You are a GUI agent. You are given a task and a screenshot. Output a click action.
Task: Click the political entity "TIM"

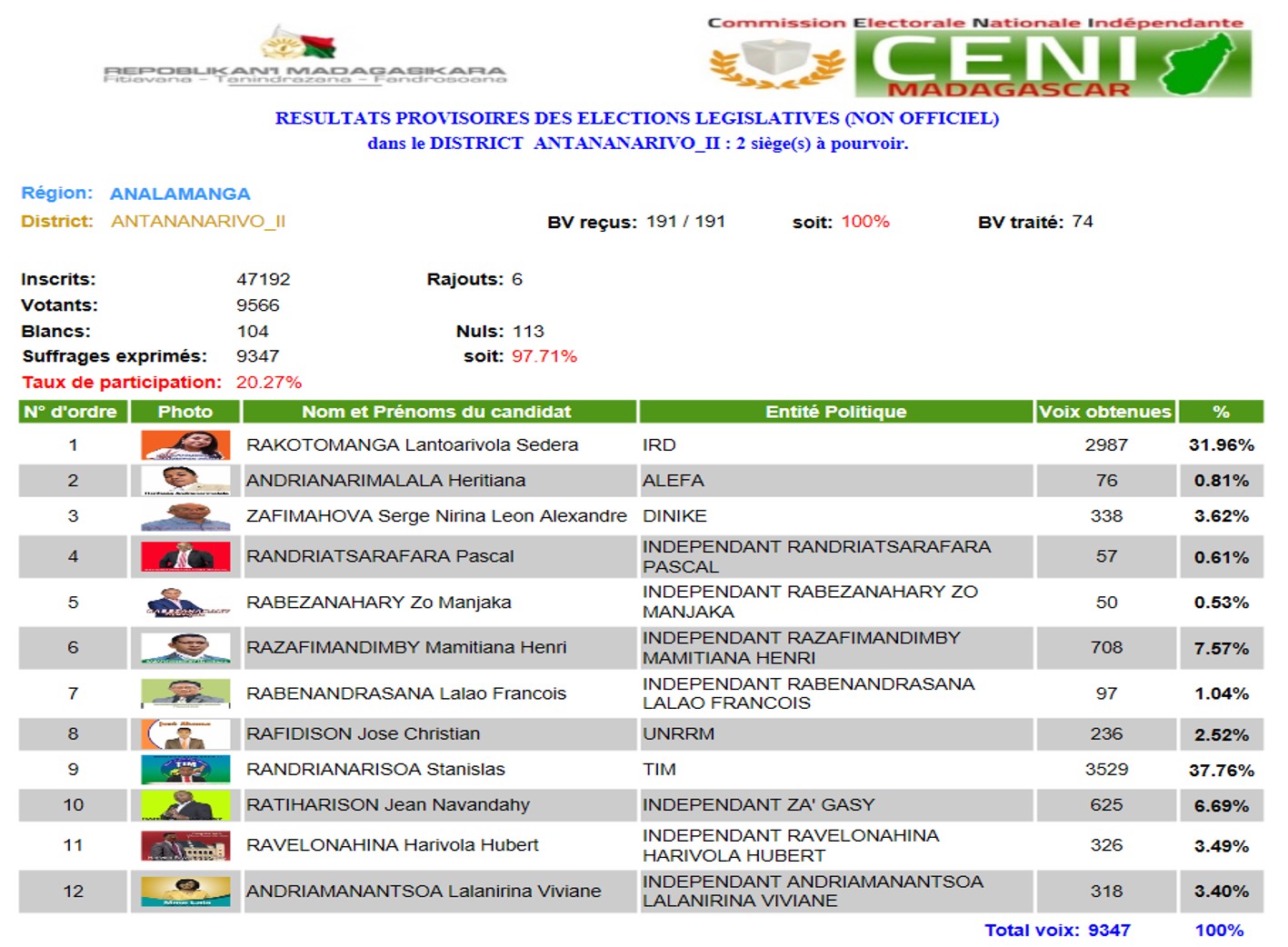[659, 770]
